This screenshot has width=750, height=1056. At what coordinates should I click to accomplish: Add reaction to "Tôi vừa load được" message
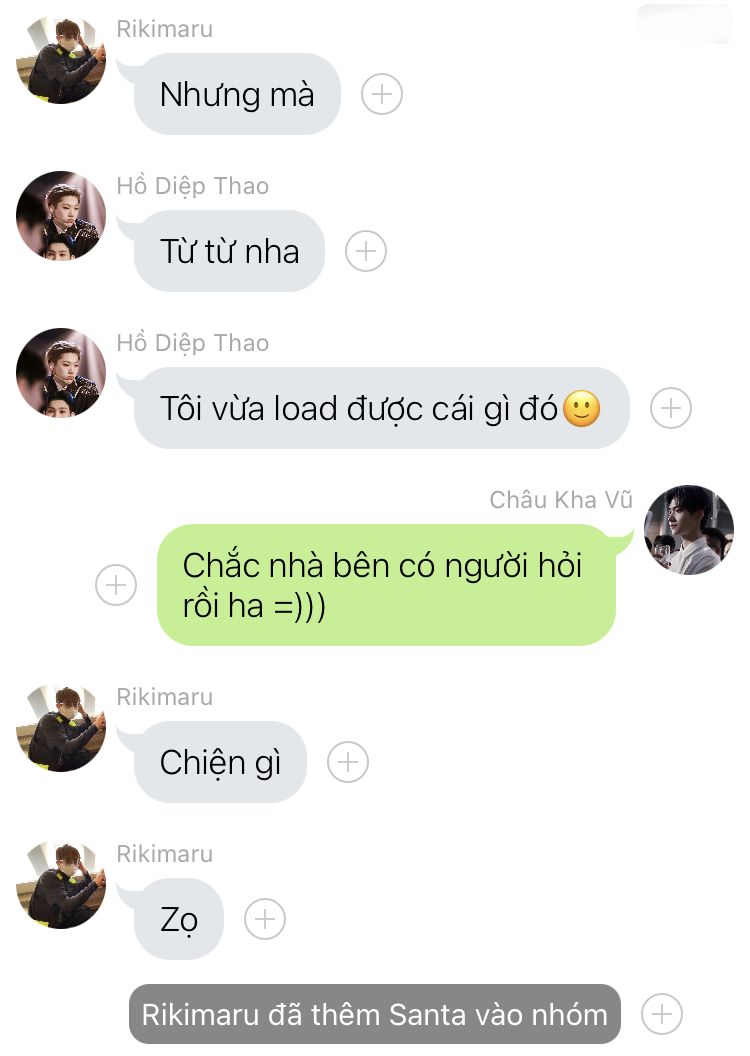click(671, 408)
